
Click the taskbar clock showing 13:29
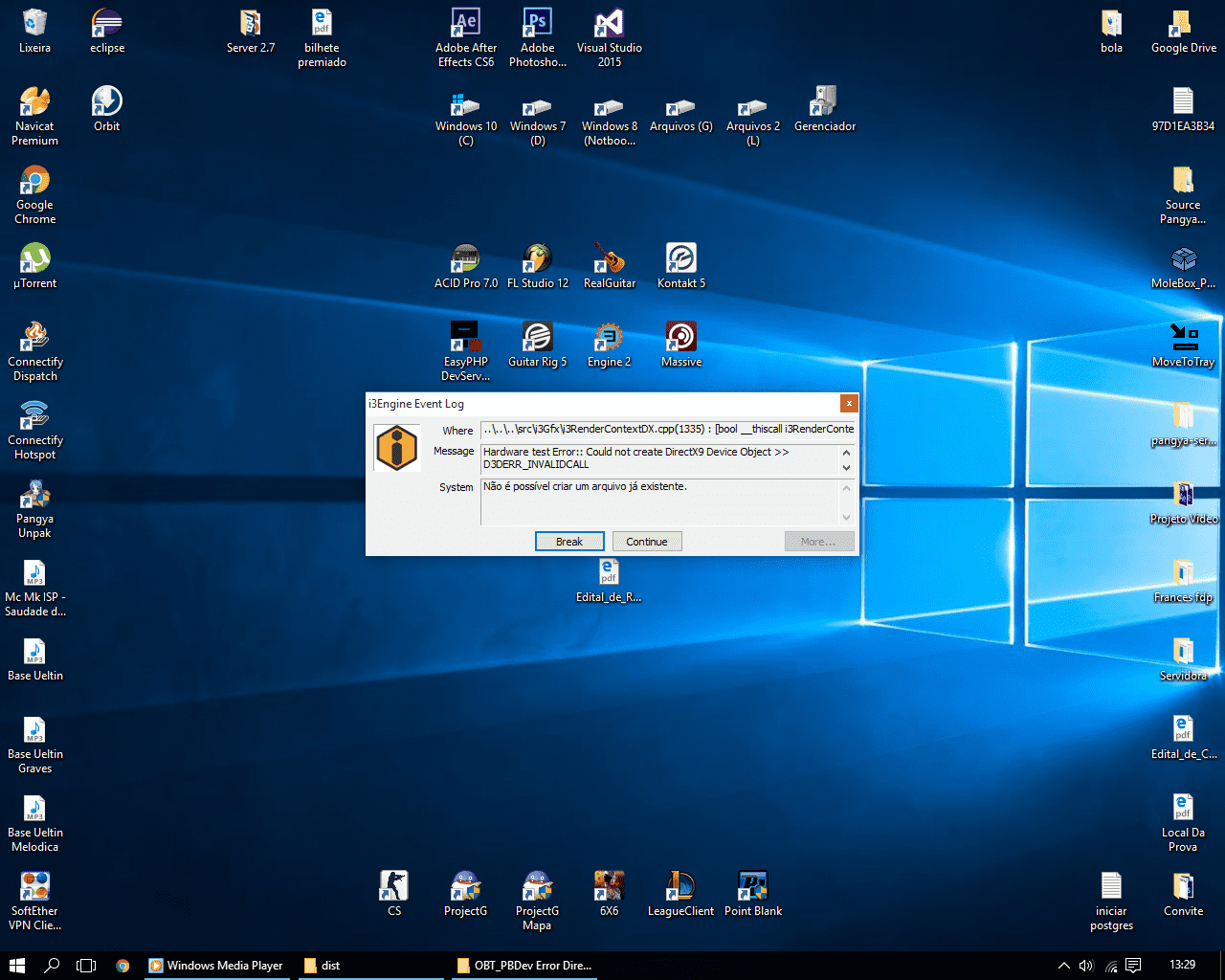(x=1183, y=965)
